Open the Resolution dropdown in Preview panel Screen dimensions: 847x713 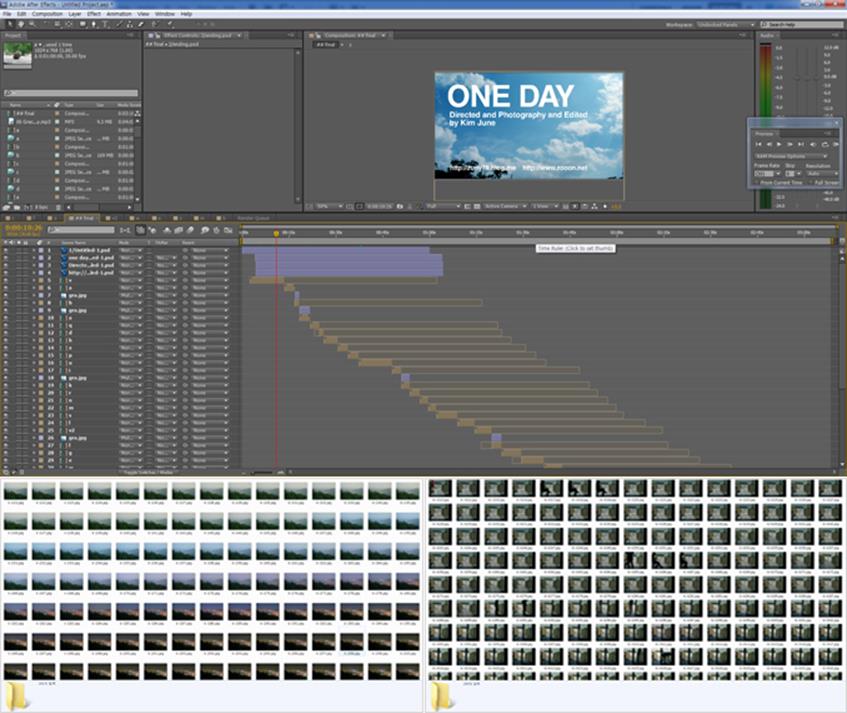click(822, 174)
